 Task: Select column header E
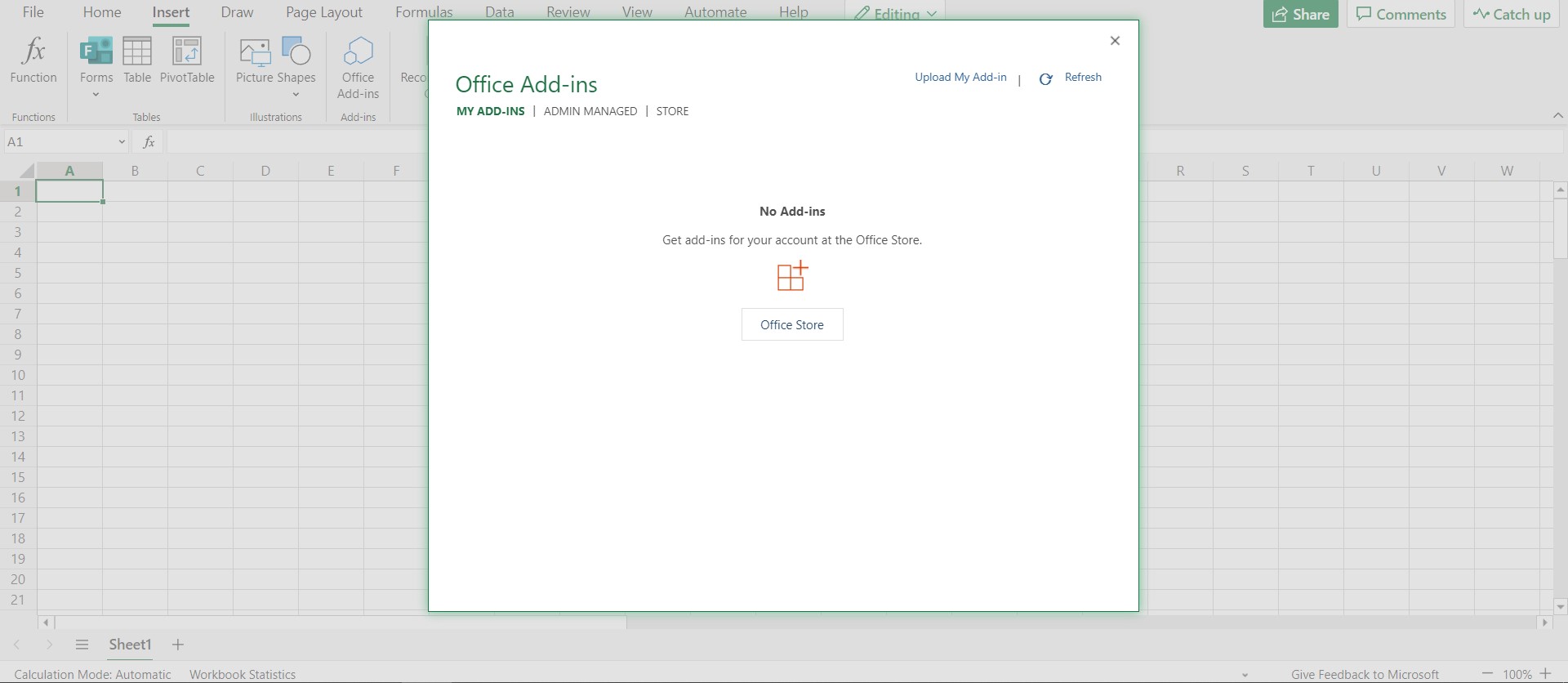pyautogui.click(x=331, y=171)
